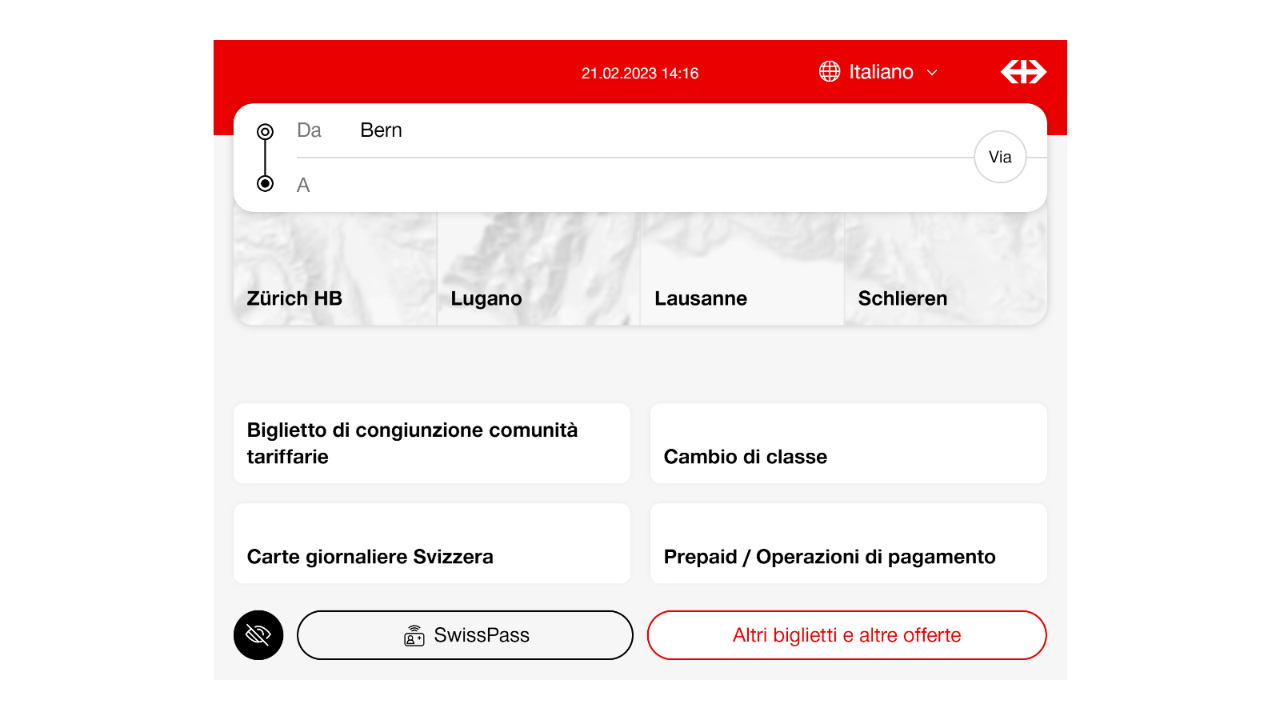Click Altri biglietti e altre offerte

tap(846, 635)
